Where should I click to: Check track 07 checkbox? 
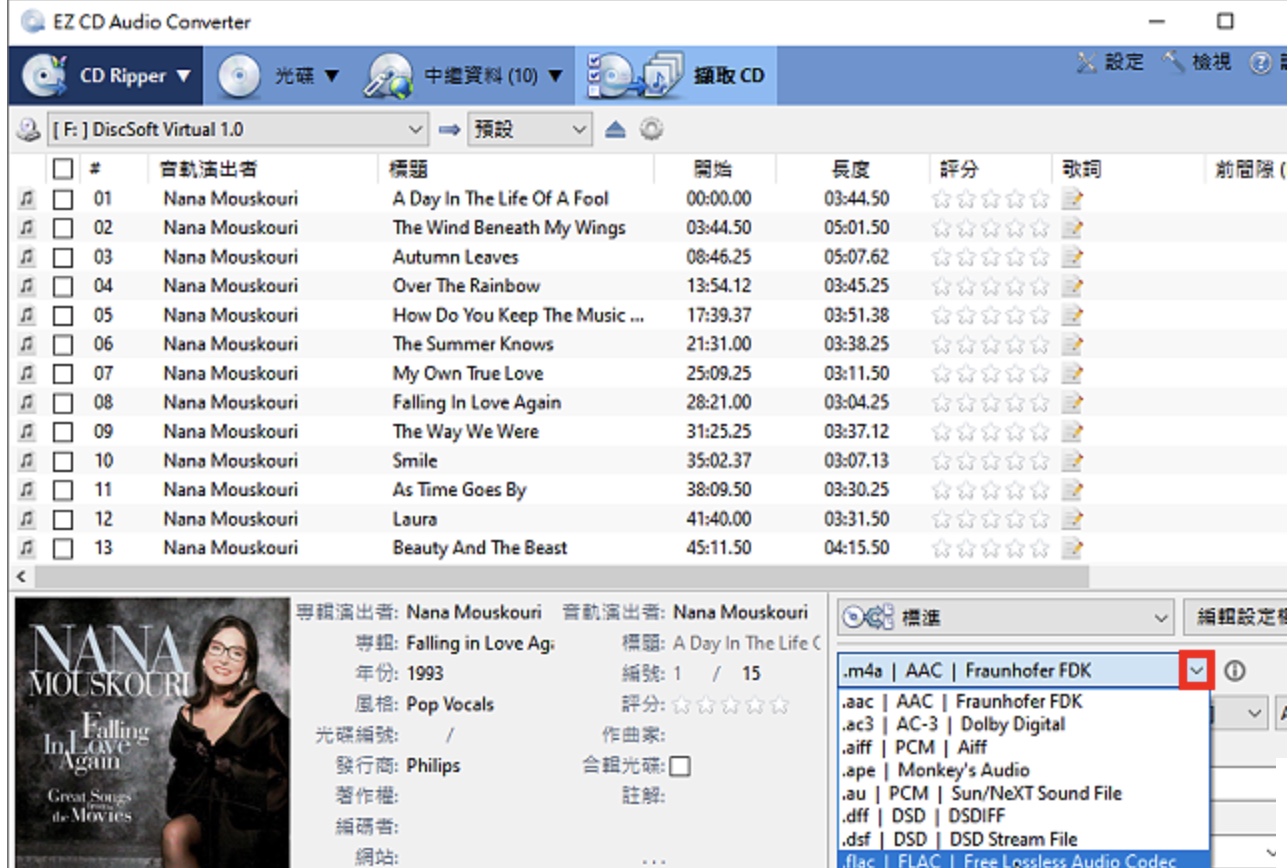point(63,374)
